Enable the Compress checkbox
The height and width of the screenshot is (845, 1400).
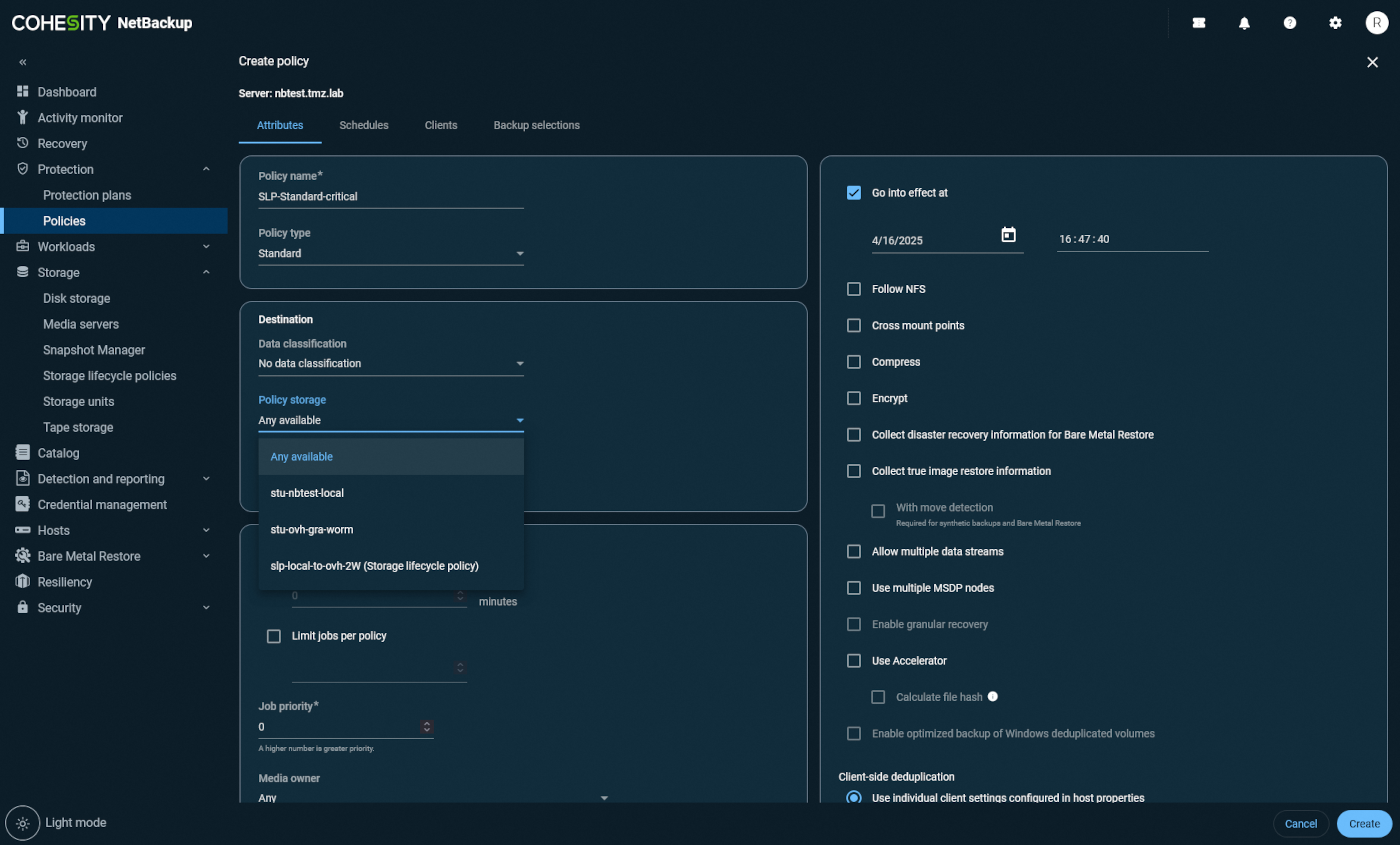click(854, 362)
